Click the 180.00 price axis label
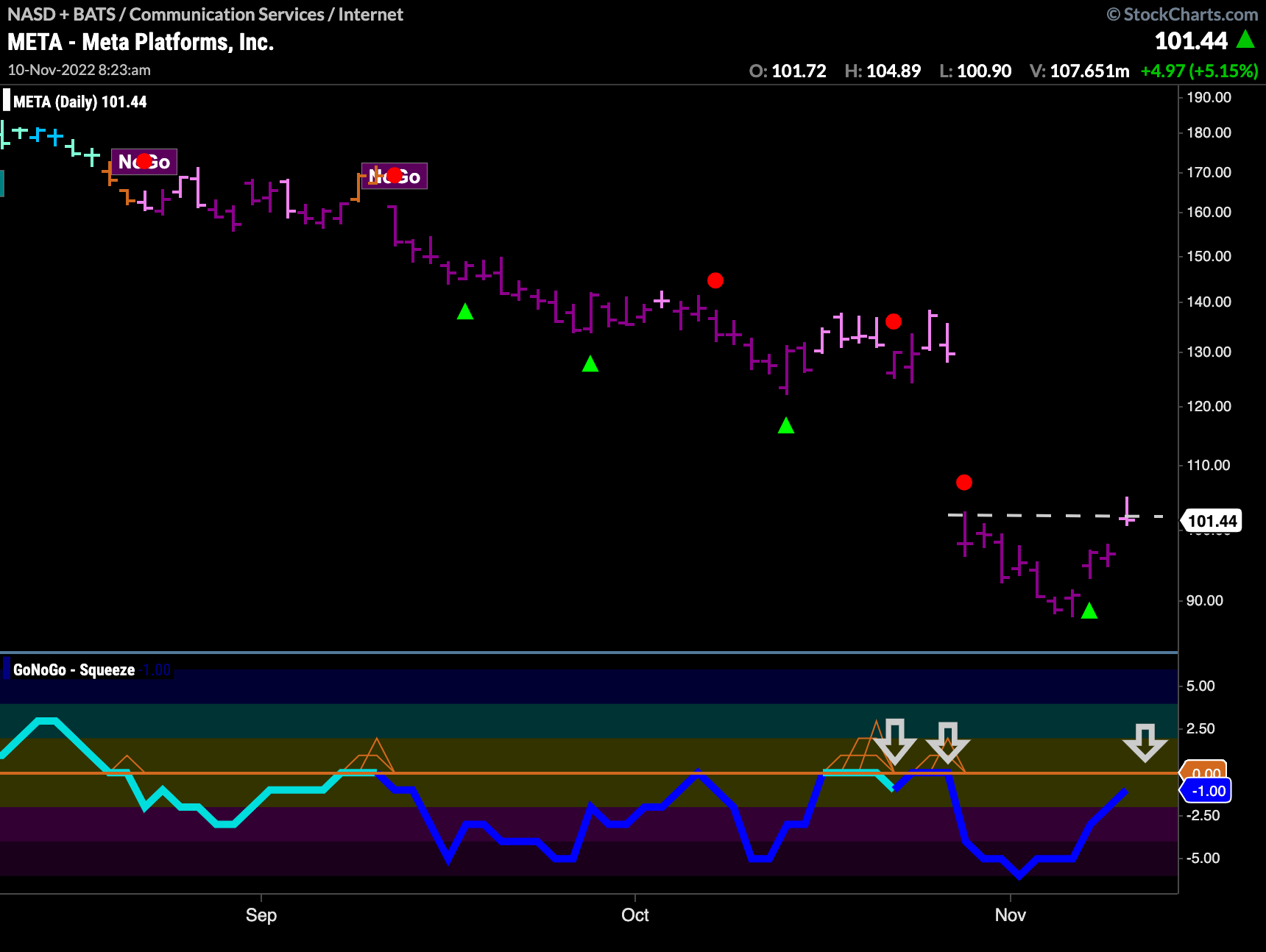Screen dimensions: 1266x952 coord(1209,132)
